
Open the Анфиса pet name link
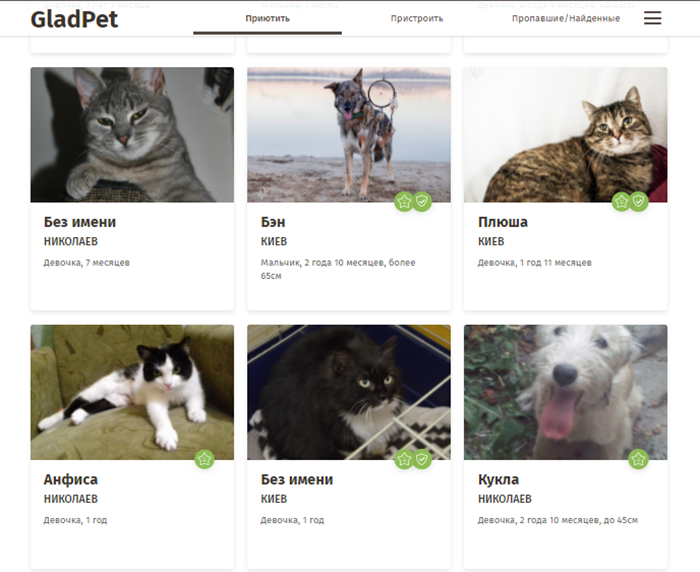click(x=71, y=479)
